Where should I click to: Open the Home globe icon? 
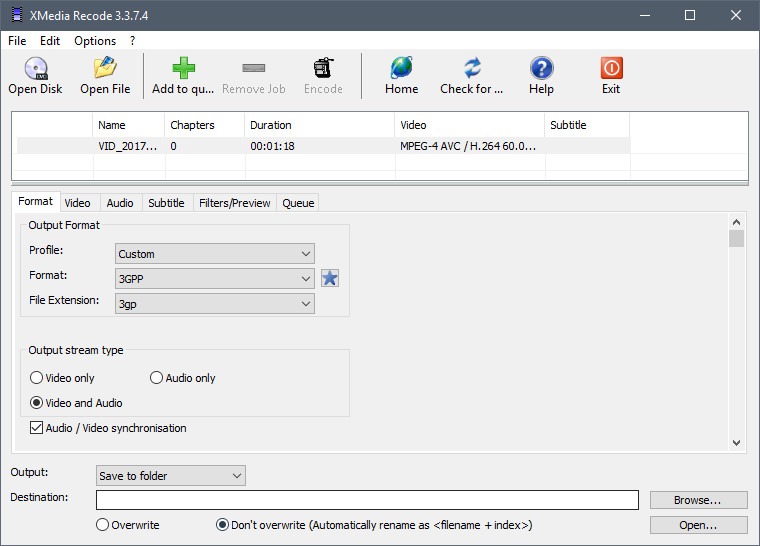click(x=401, y=69)
